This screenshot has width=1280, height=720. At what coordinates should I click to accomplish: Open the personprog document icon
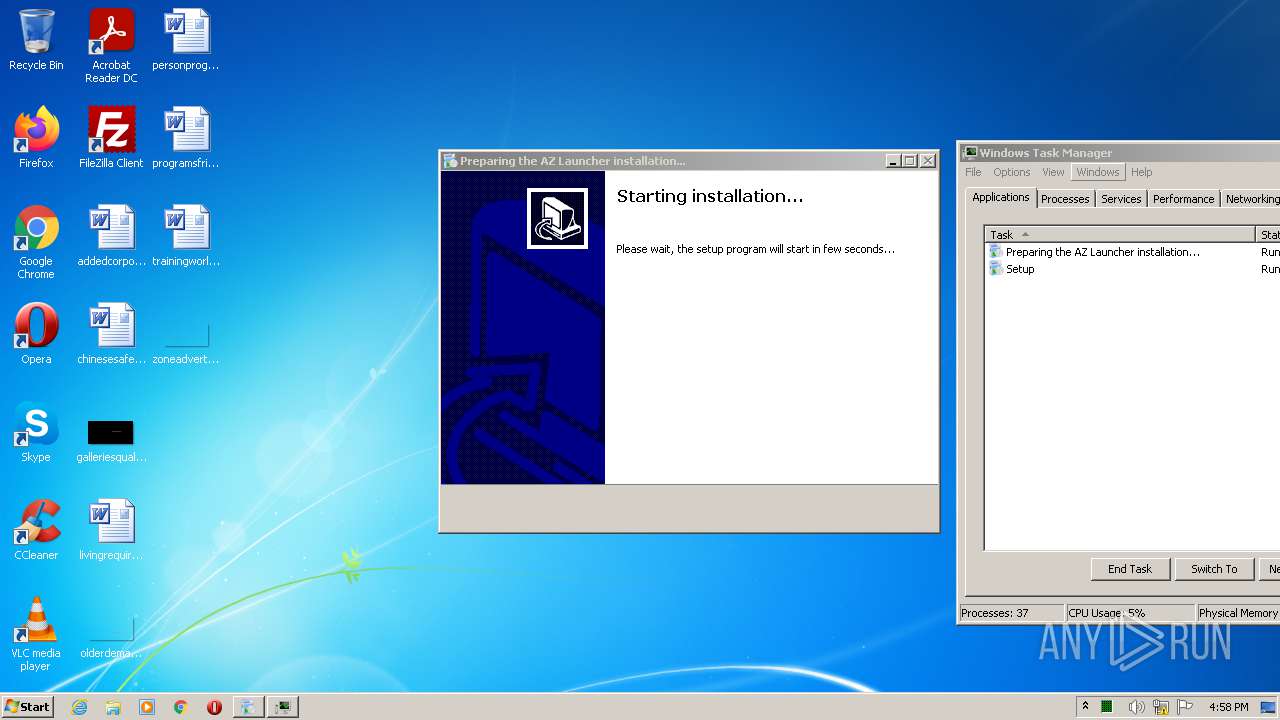click(186, 40)
